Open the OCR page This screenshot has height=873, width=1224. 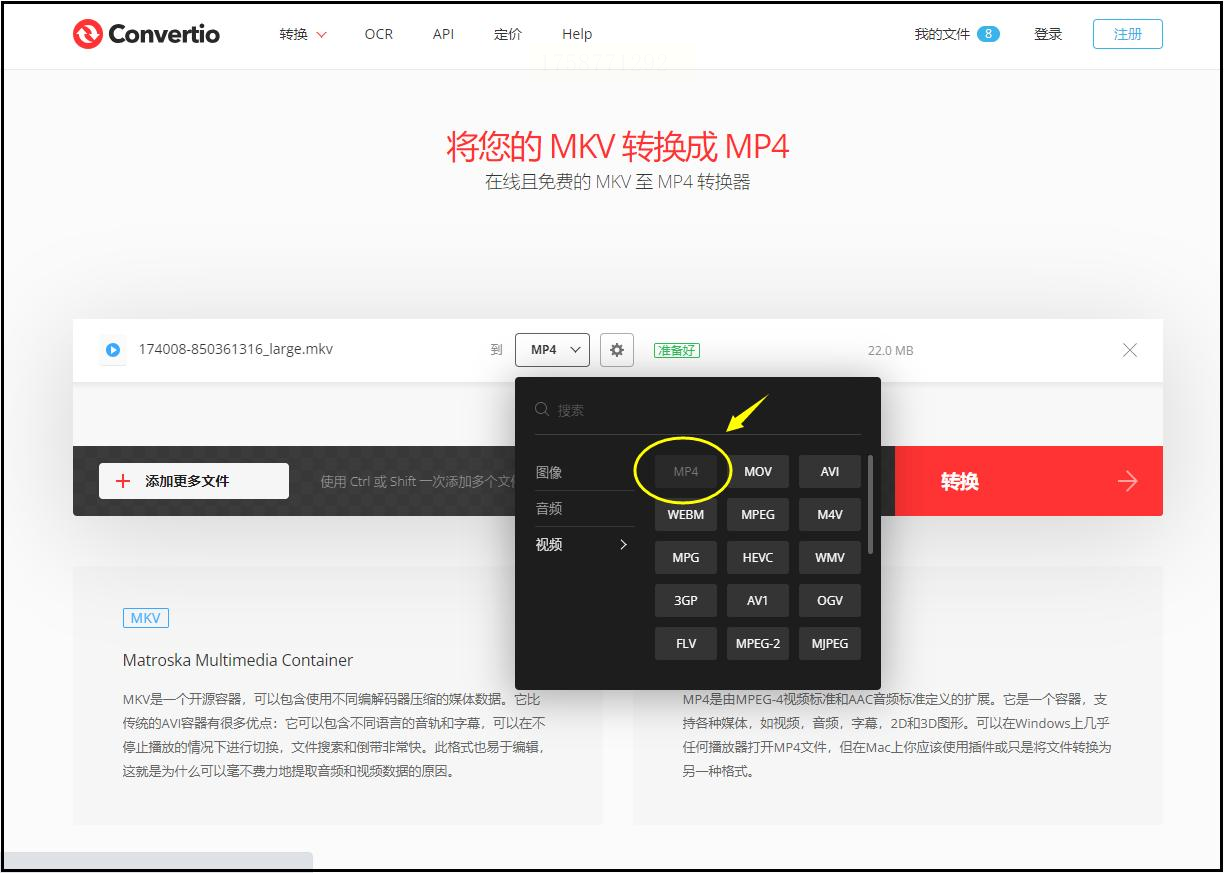tap(379, 34)
